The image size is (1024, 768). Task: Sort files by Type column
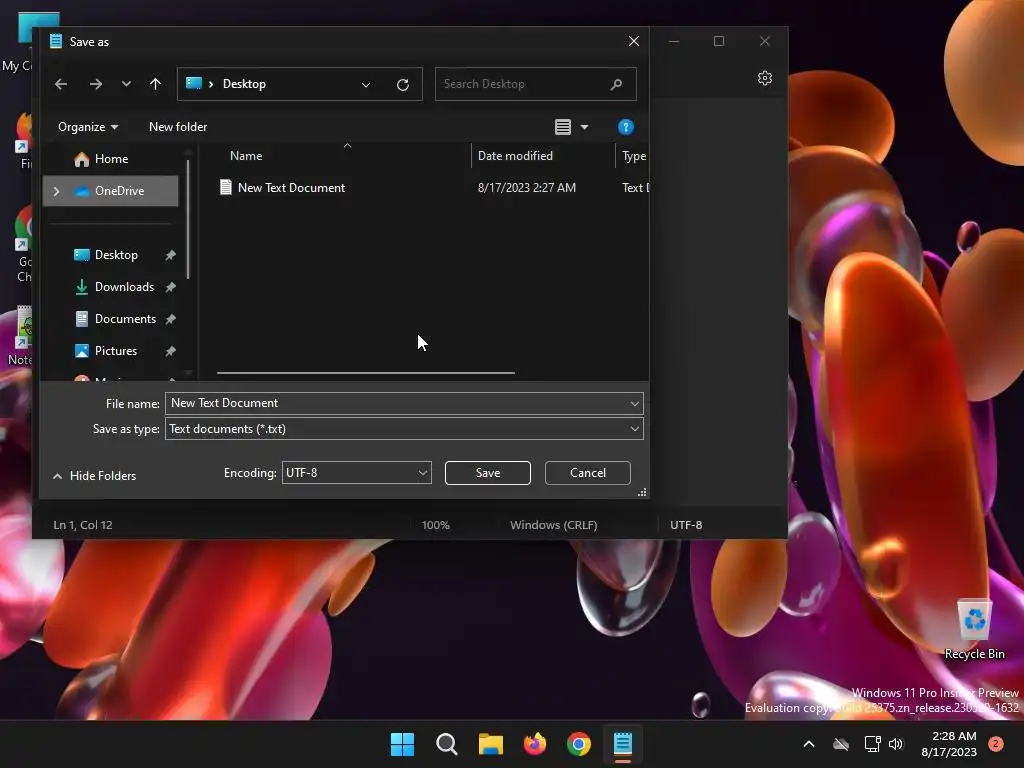click(x=633, y=156)
